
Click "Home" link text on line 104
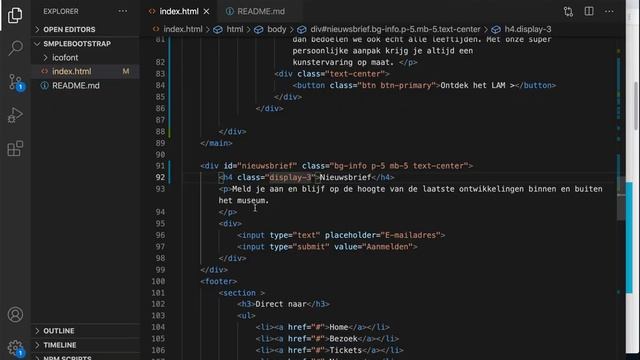pos(339,327)
